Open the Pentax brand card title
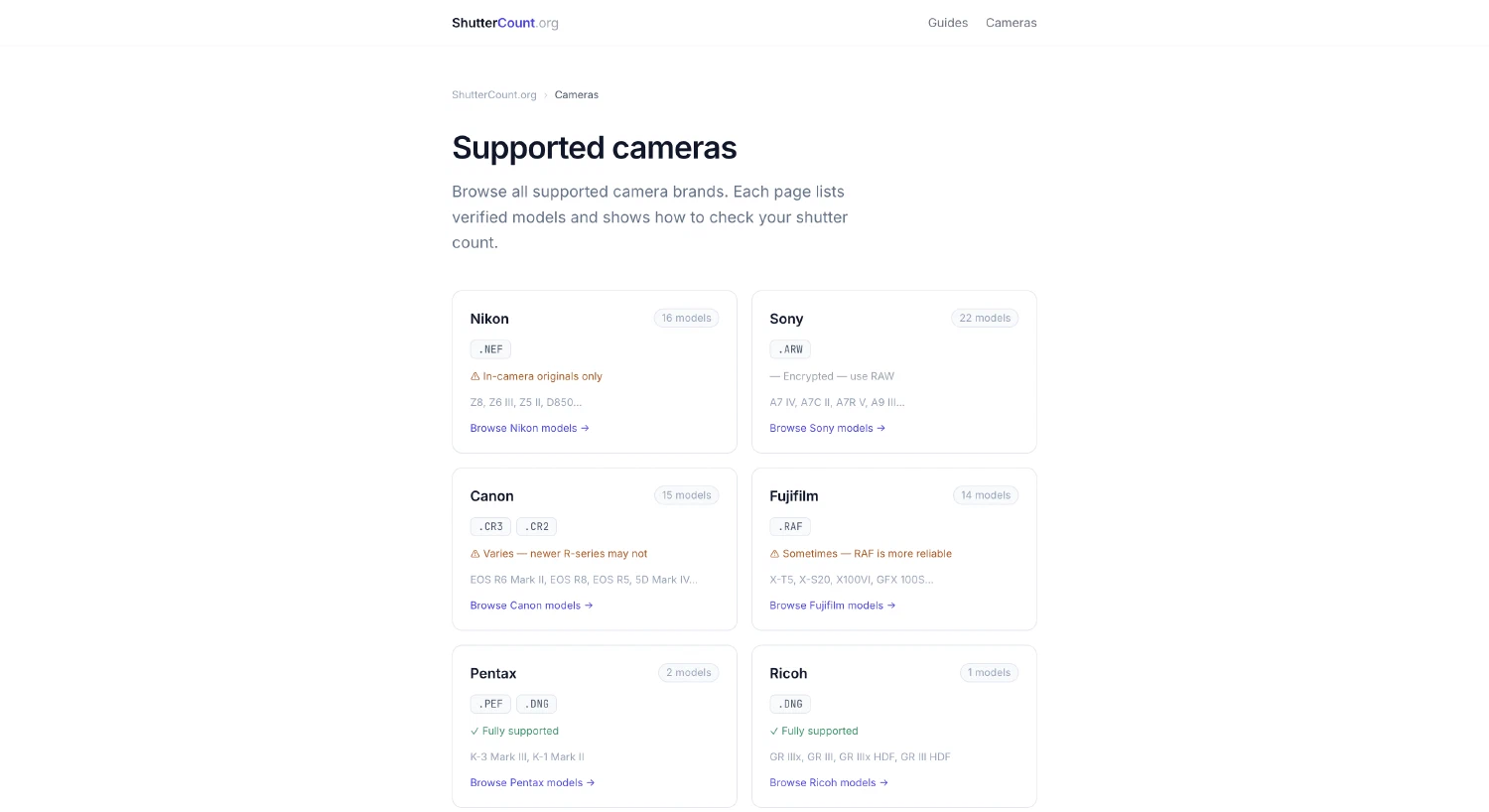This screenshot has height=812, width=1489. (x=493, y=673)
